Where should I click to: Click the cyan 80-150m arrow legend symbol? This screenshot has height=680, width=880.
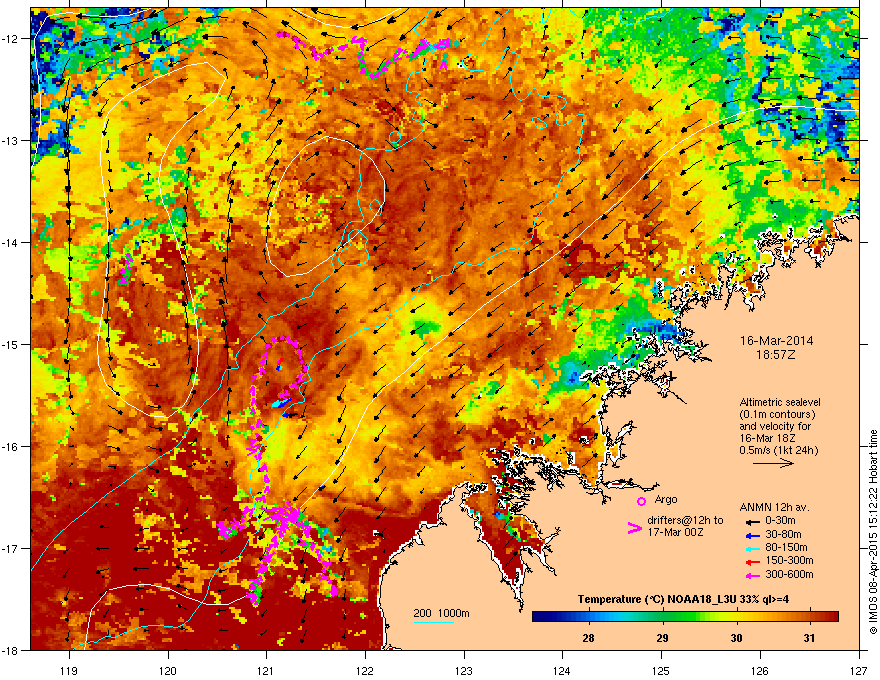[751, 548]
